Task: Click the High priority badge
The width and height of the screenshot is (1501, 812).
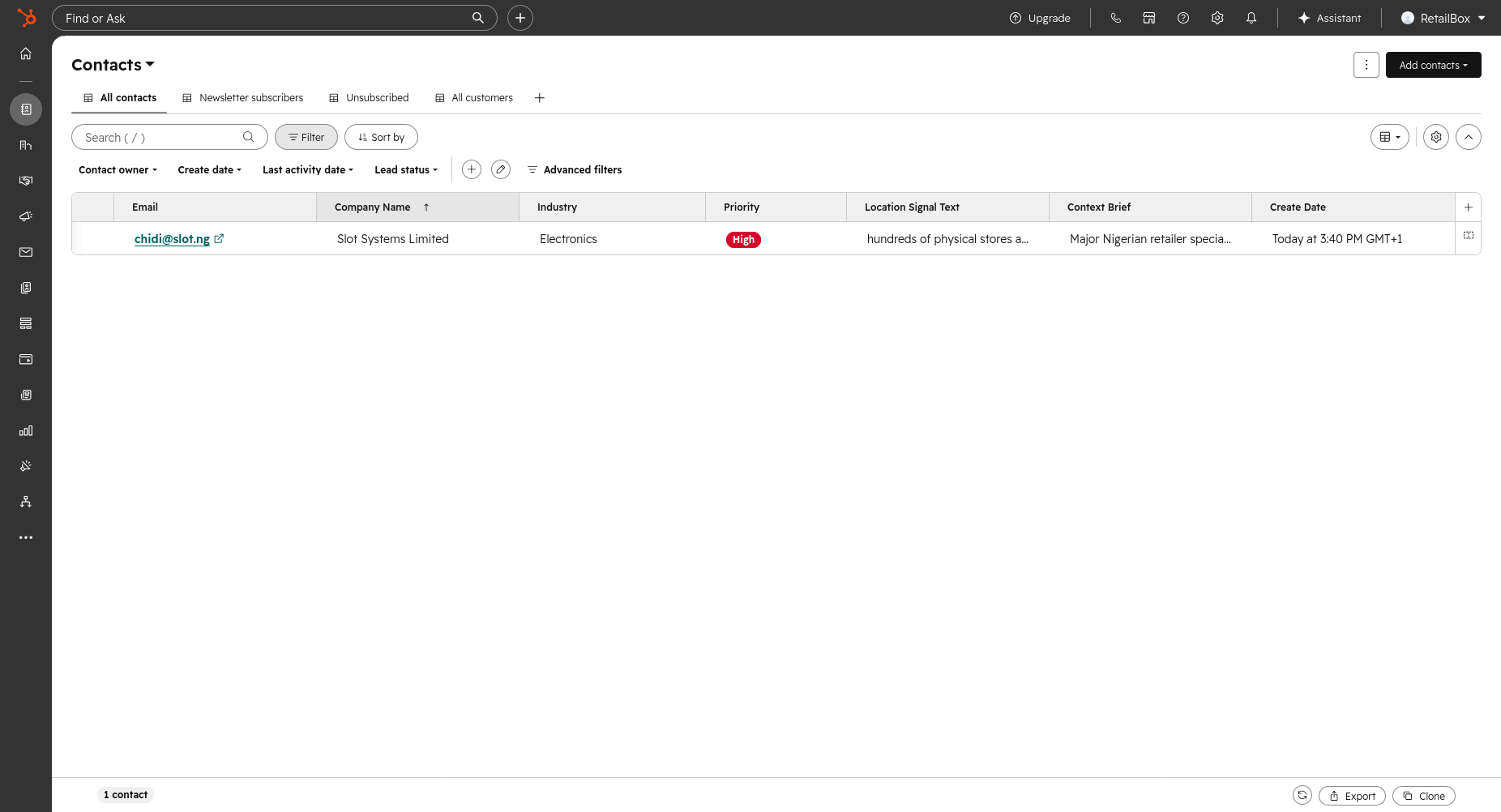Action: click(743, 240)
